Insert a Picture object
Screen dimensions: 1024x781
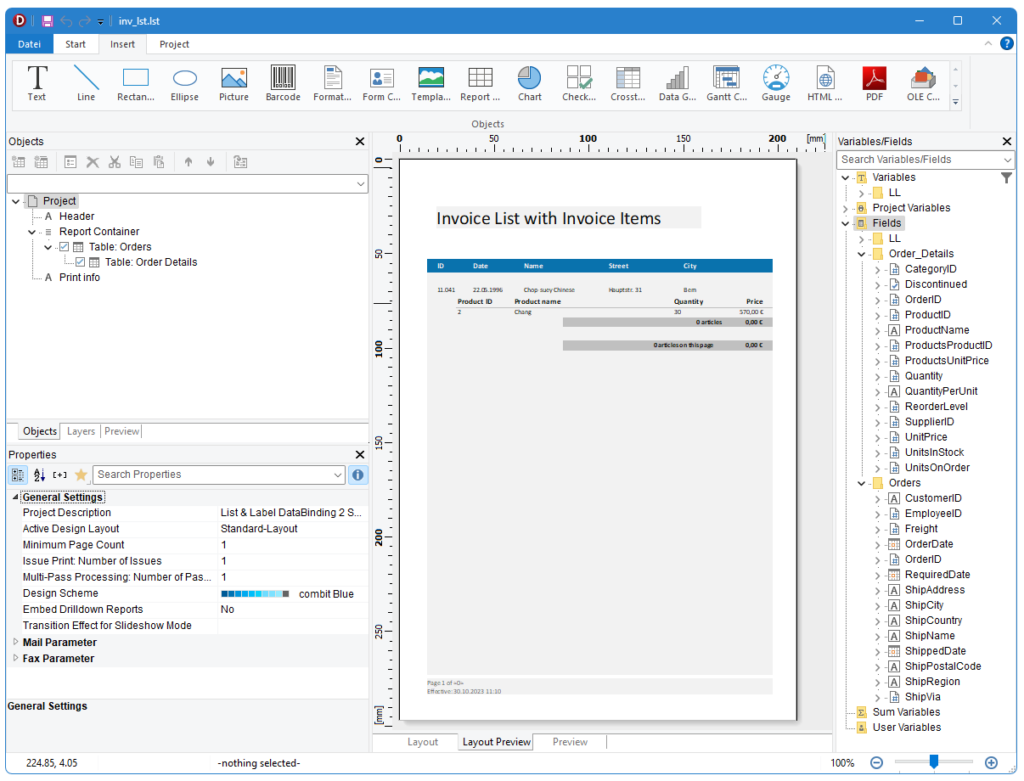tap(234, 83)
